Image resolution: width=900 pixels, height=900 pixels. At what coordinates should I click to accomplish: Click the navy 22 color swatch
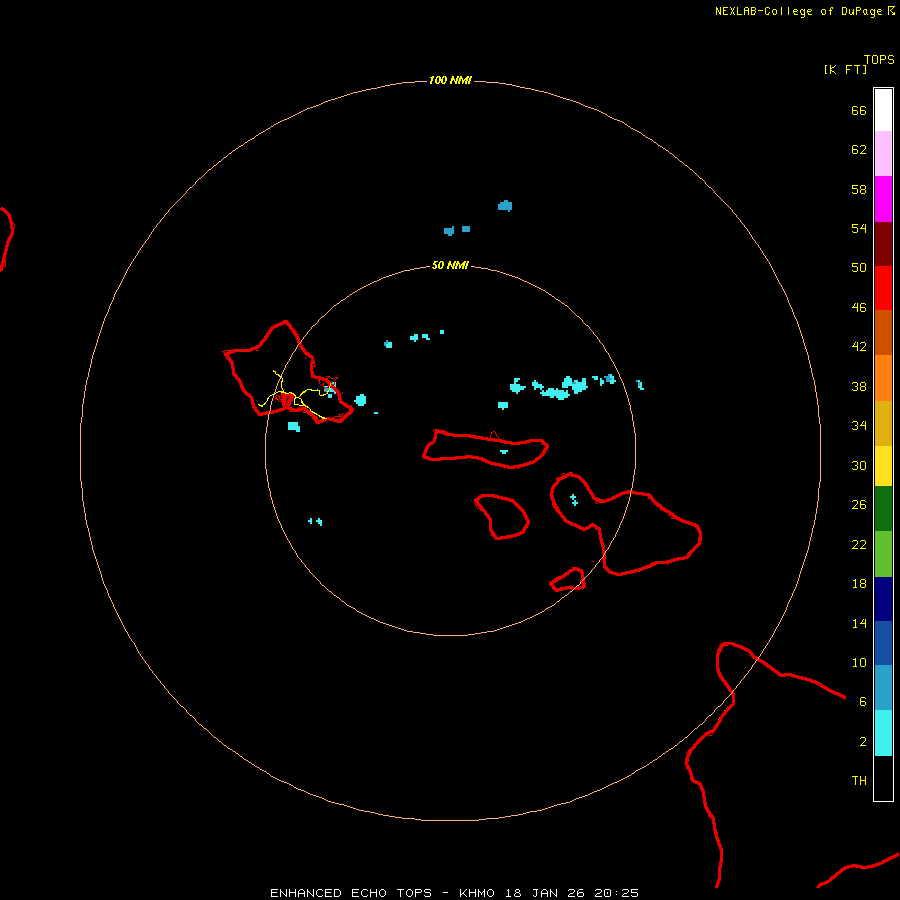[x=883, y=599]
